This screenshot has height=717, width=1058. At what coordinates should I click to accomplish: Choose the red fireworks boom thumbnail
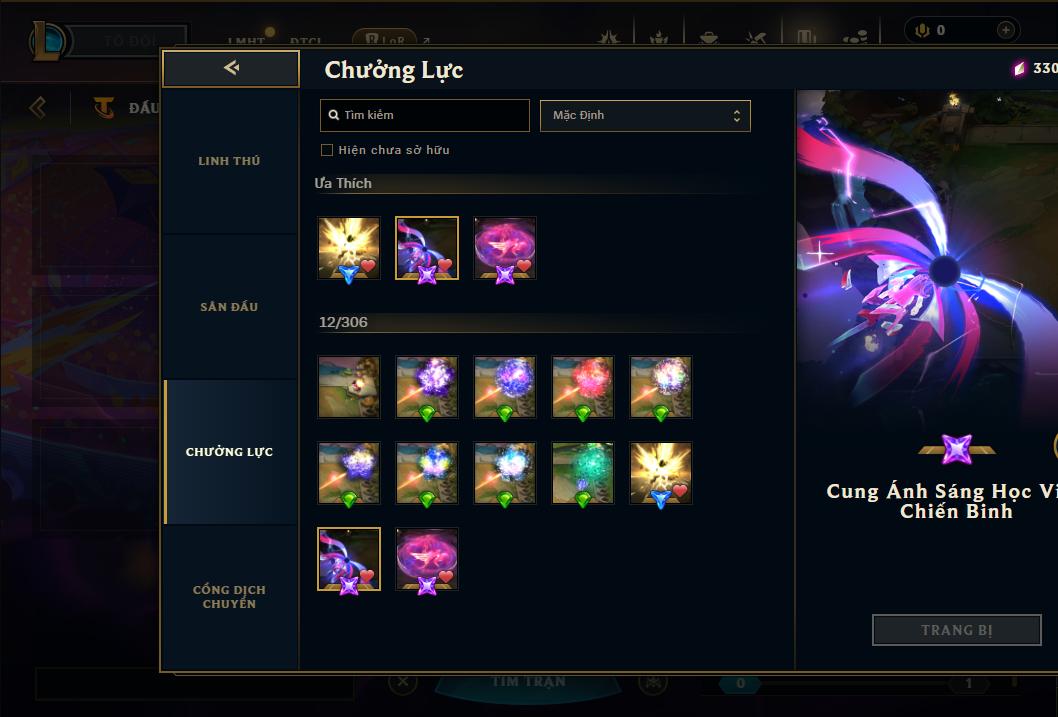pyautogui.click(x=583, y=386)
